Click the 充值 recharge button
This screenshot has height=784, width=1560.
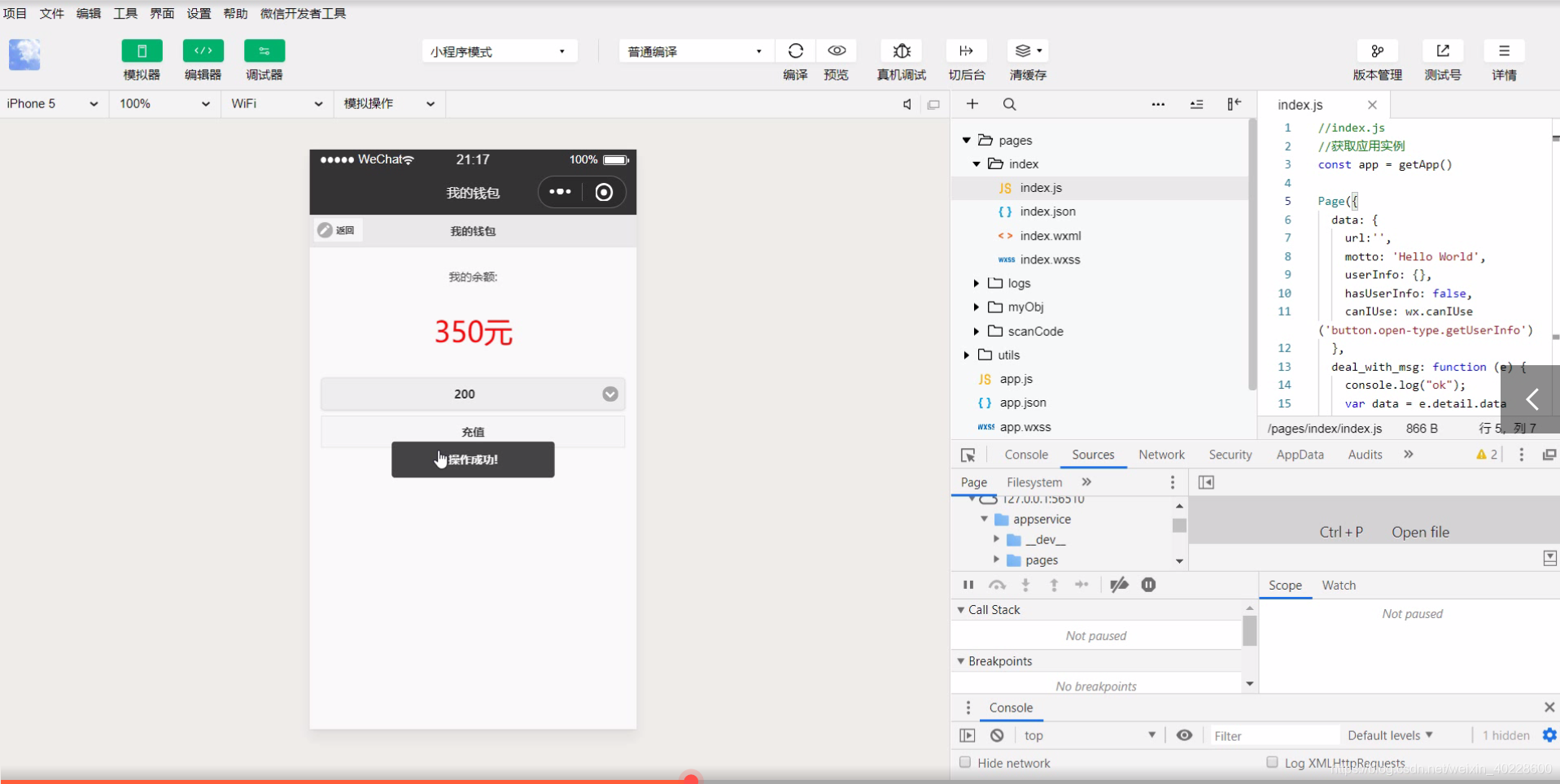[x=473, y=432]
